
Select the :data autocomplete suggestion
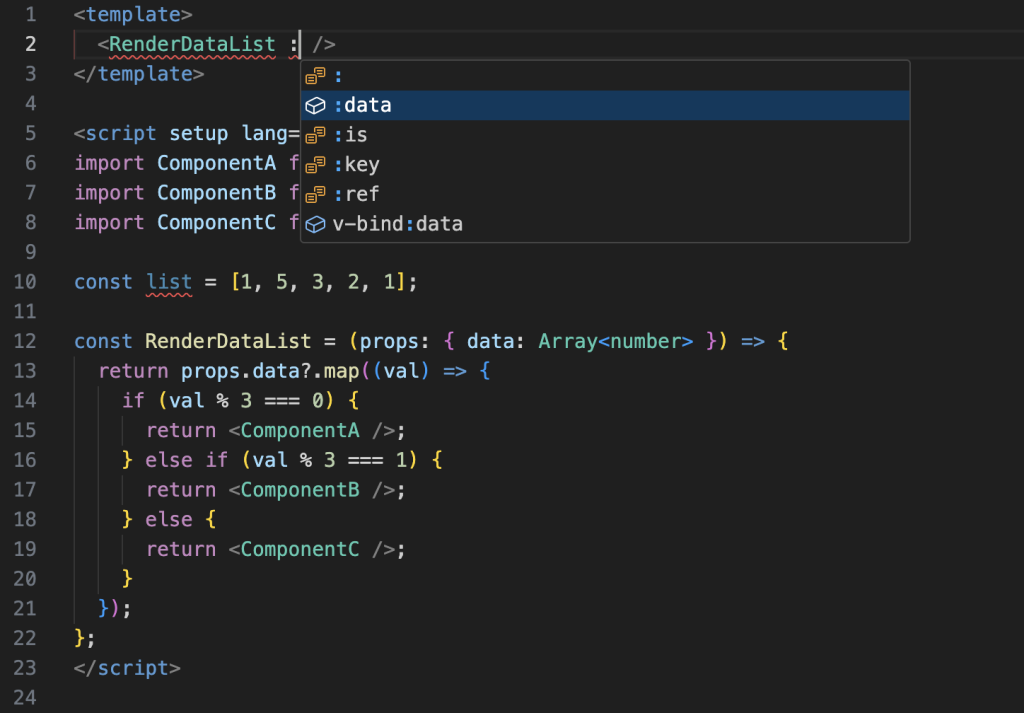click(x=362, y=105)
